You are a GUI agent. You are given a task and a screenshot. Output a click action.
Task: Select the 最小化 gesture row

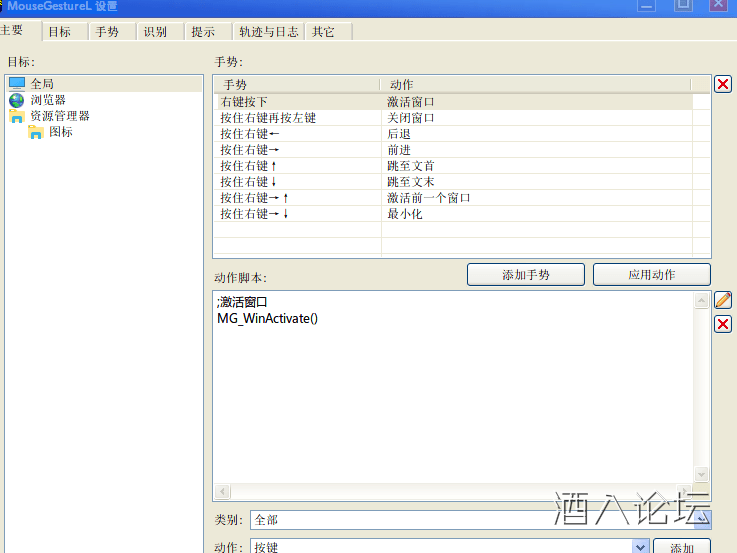404,214
